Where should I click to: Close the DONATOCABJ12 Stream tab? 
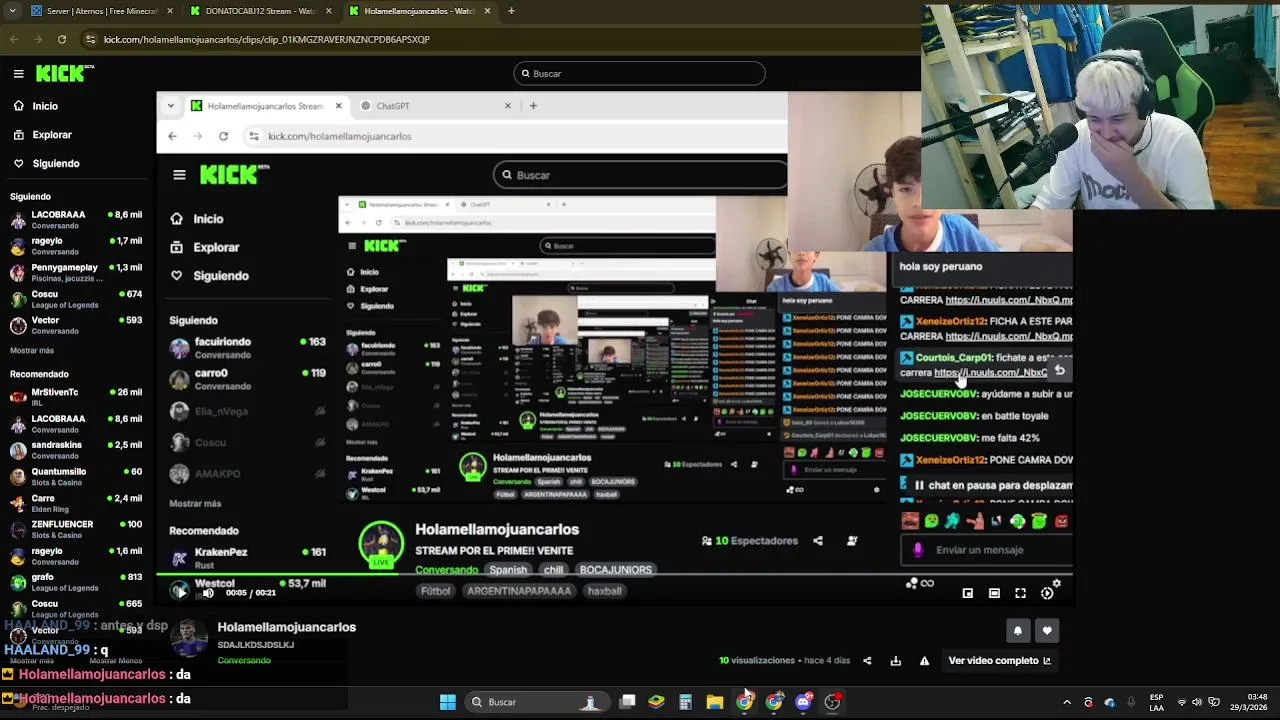click(328, 11)
